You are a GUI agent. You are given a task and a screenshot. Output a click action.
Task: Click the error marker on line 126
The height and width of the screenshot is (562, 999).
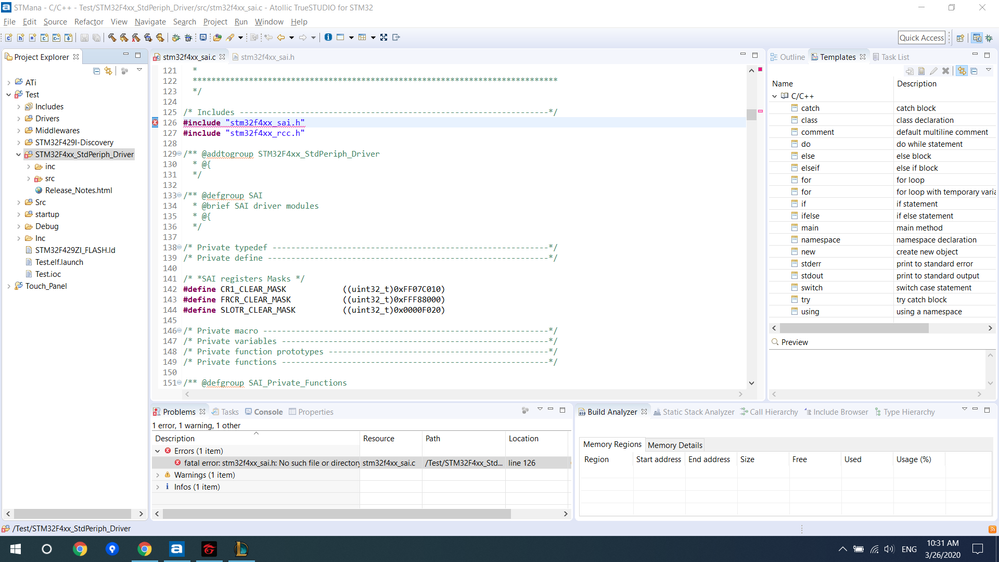pos(155,122)
